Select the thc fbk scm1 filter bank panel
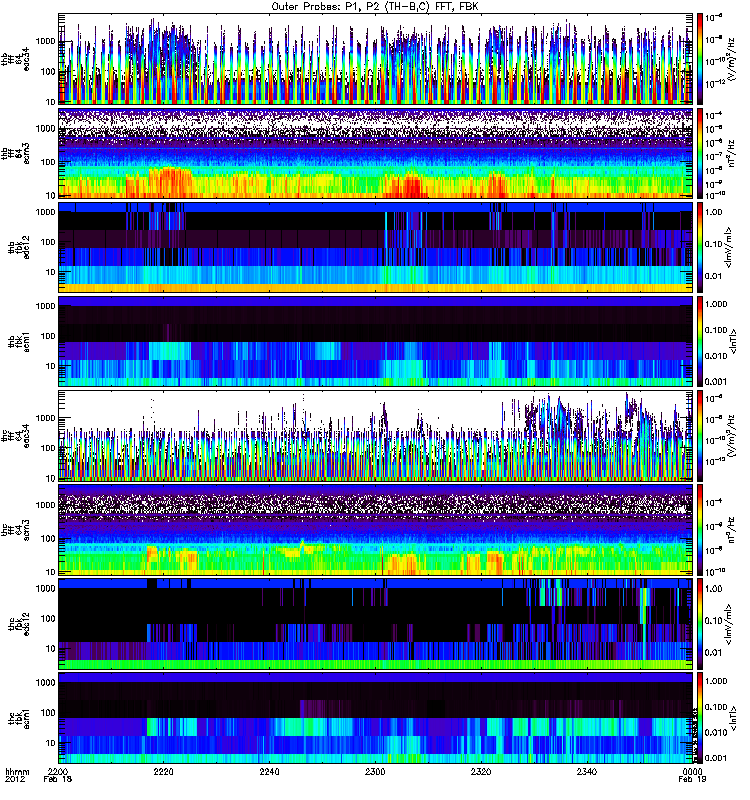The width and height of the screenshot is (750, 800). tap(375, 718)
